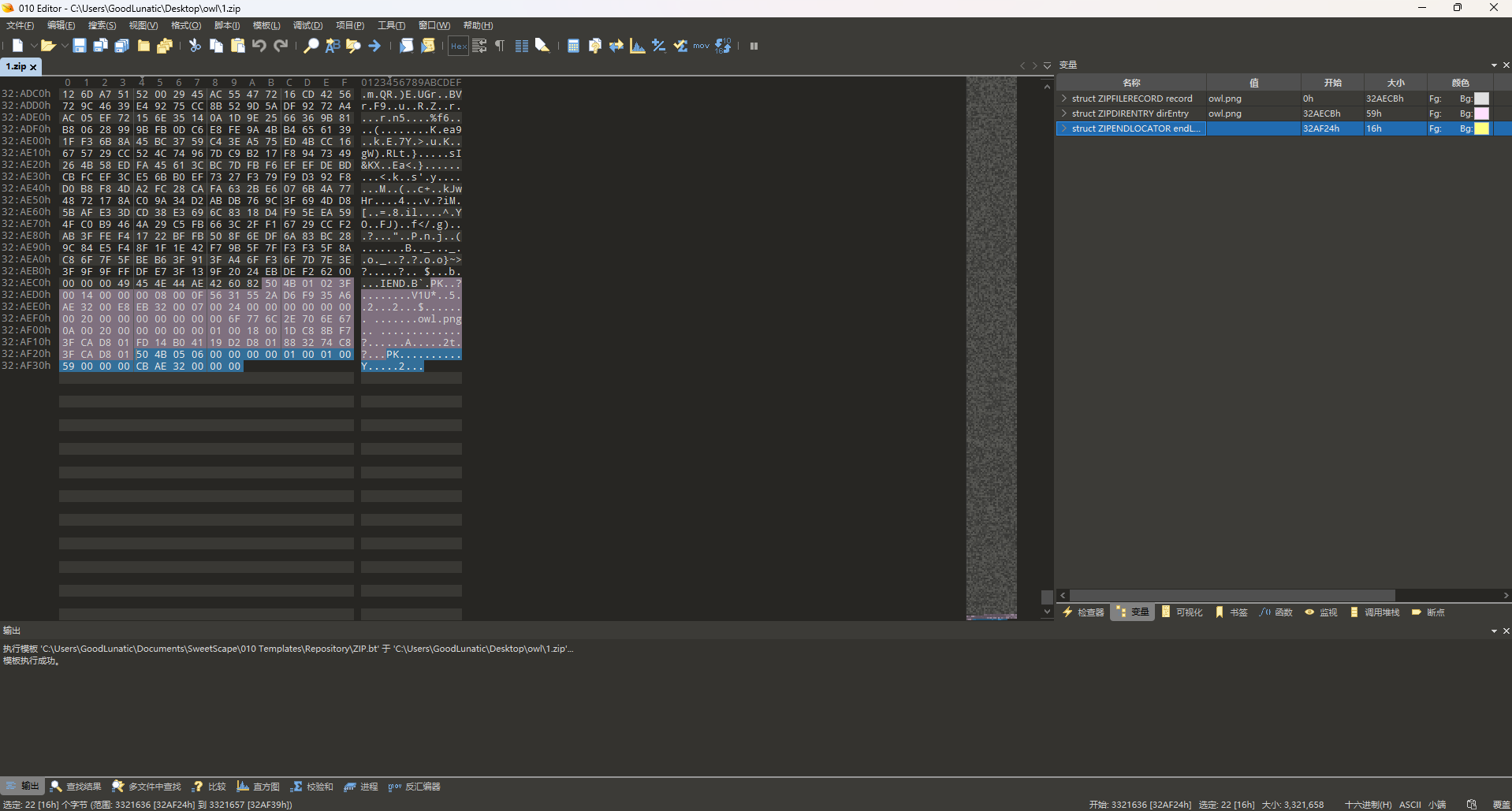
Task: Click the Save As toolbar icon
Action: (100, 46)
